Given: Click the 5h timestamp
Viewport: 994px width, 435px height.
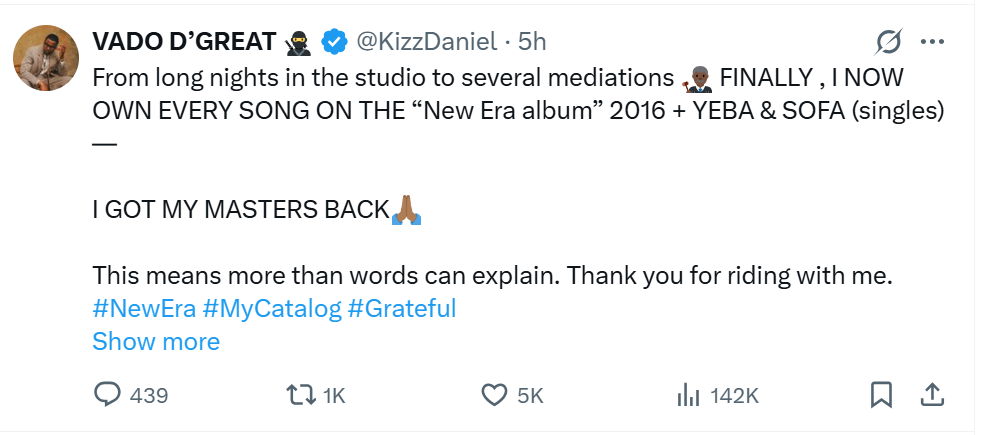Looking at the screenshot, I should coord(532,41).
